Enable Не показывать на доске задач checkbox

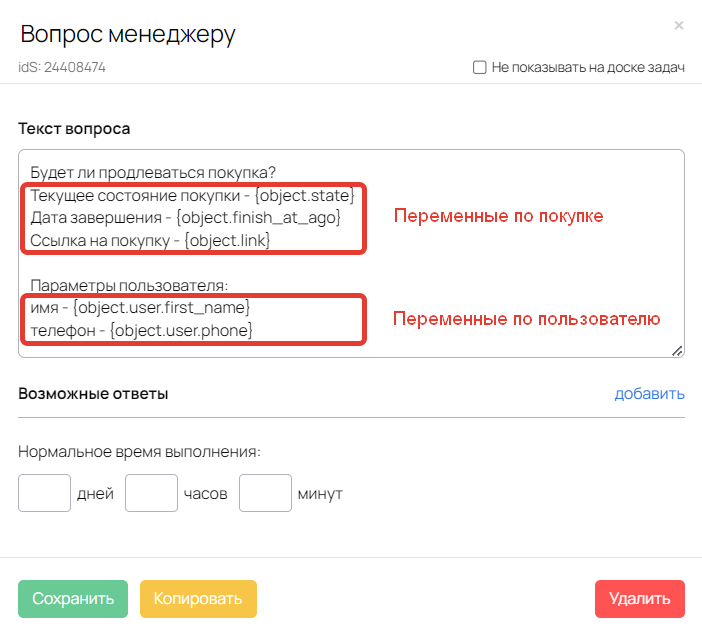(479, 67)
